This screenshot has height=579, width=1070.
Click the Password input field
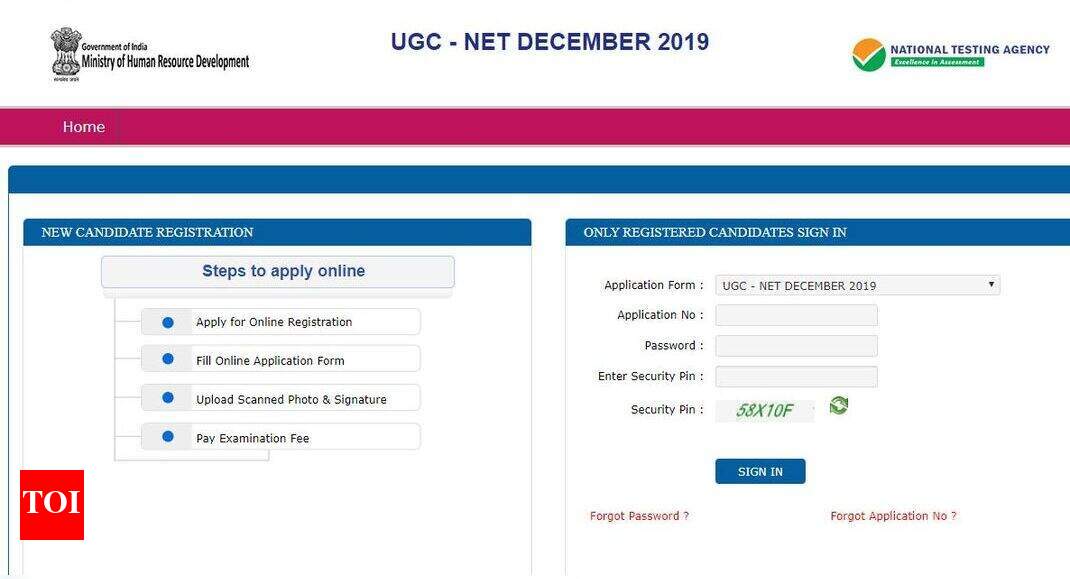(796, 345)
